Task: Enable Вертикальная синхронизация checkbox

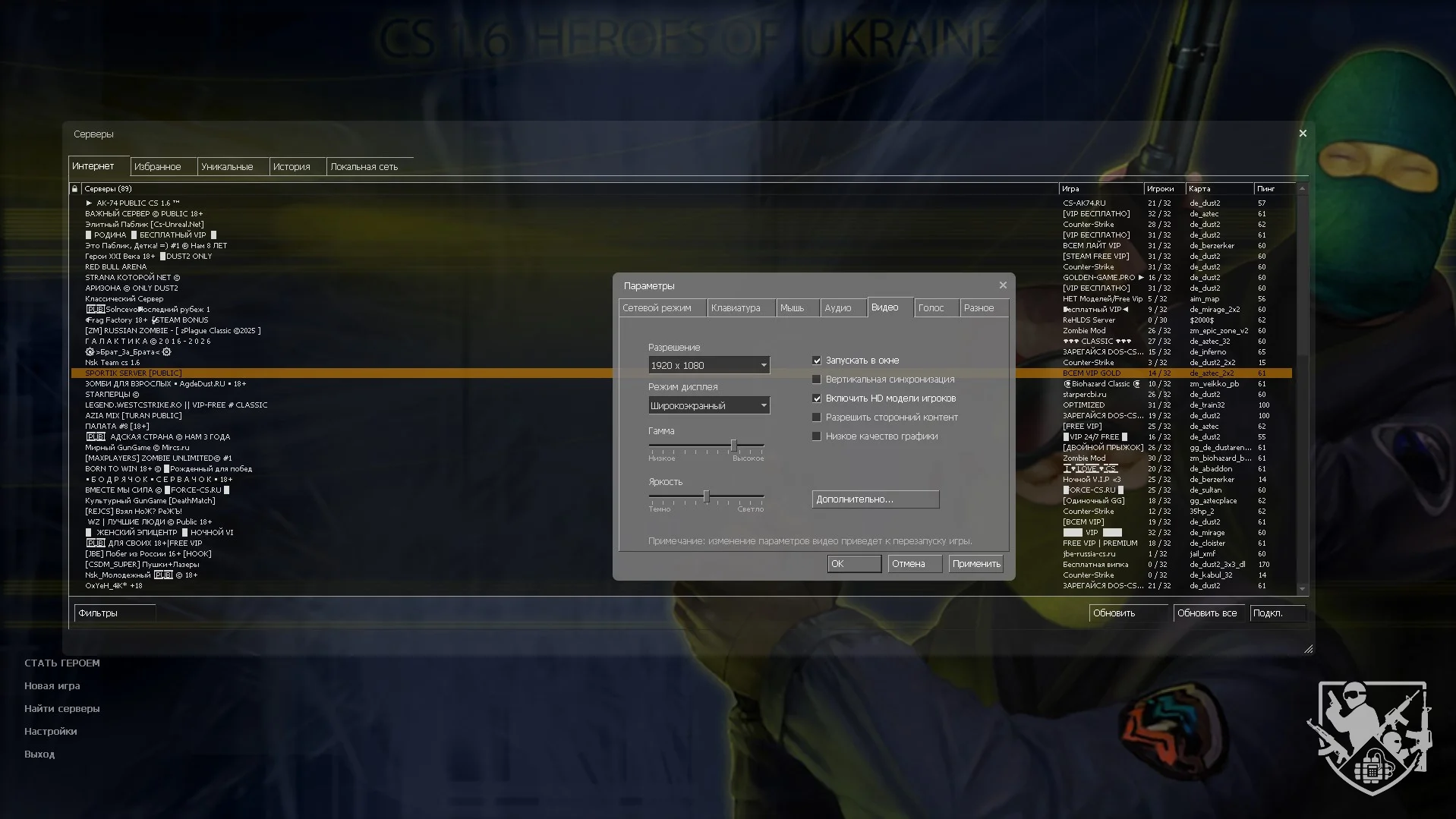Action: point(817,380)
